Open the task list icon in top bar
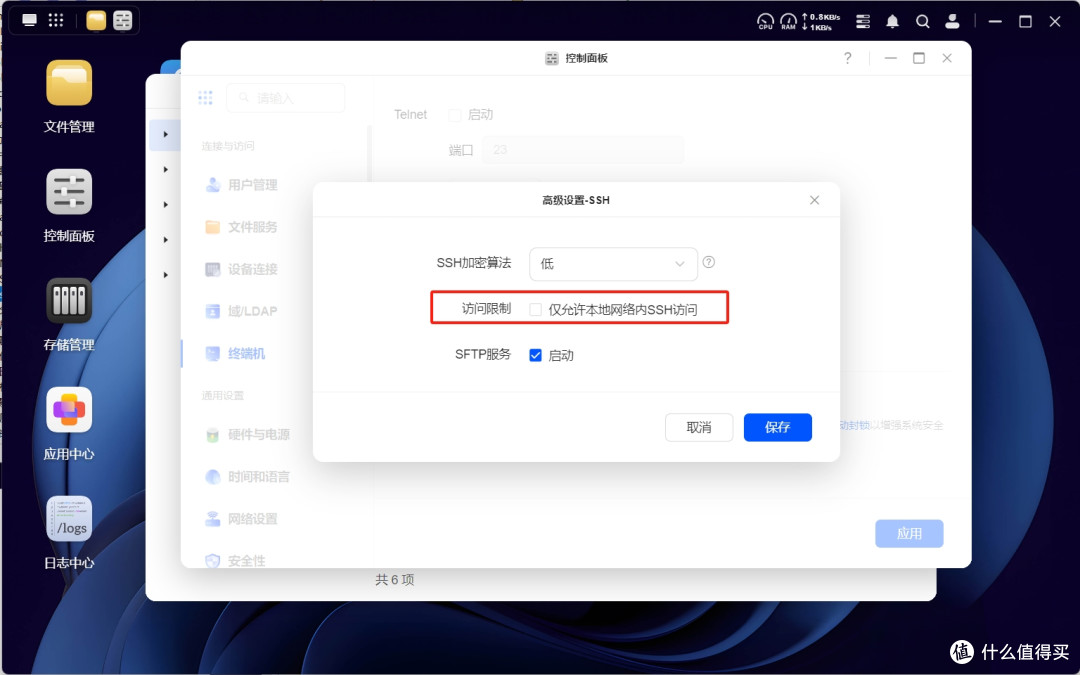1080x675 pixels. 862,21
